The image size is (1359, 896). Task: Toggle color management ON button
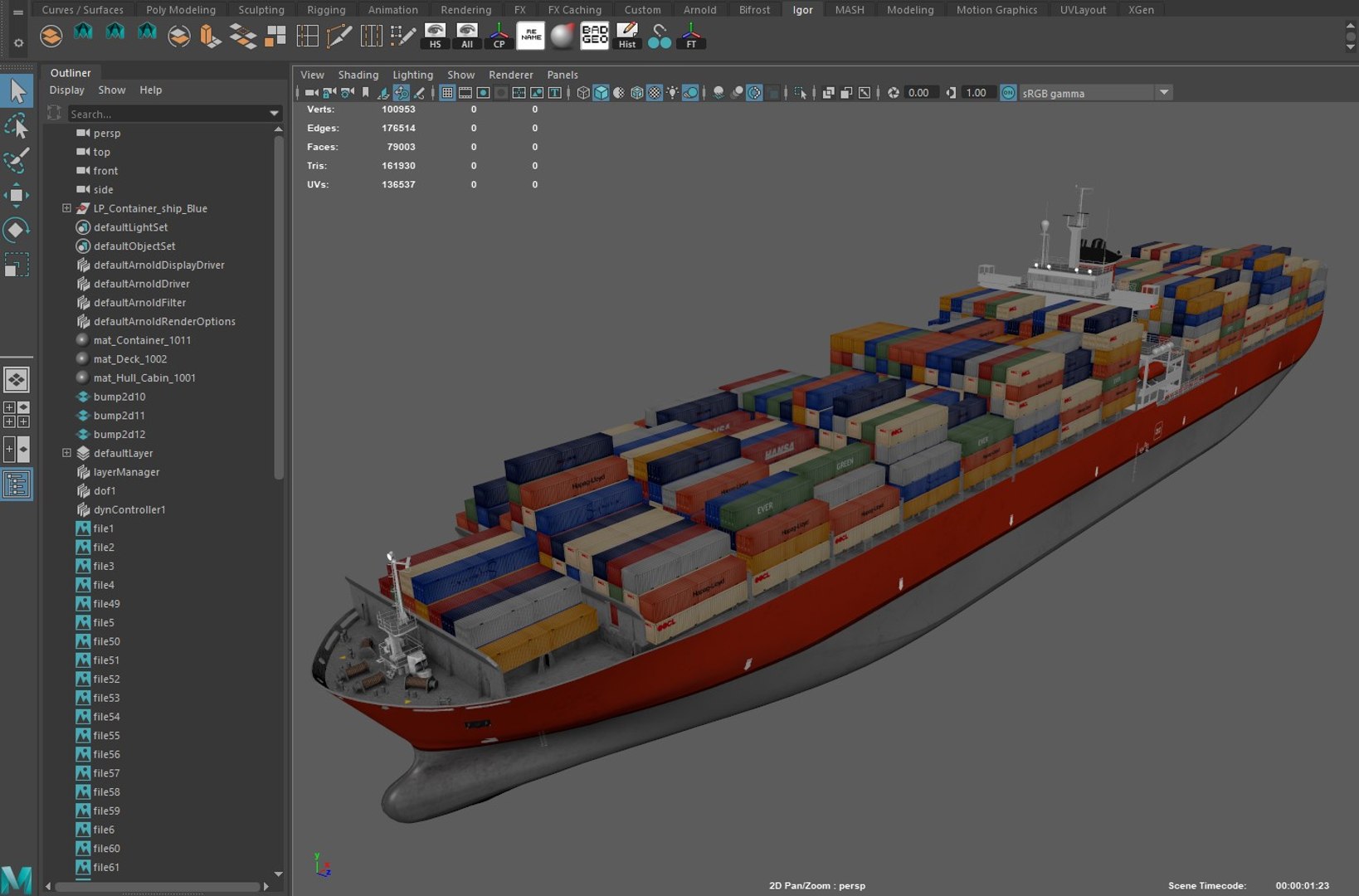click(1008, 93)
